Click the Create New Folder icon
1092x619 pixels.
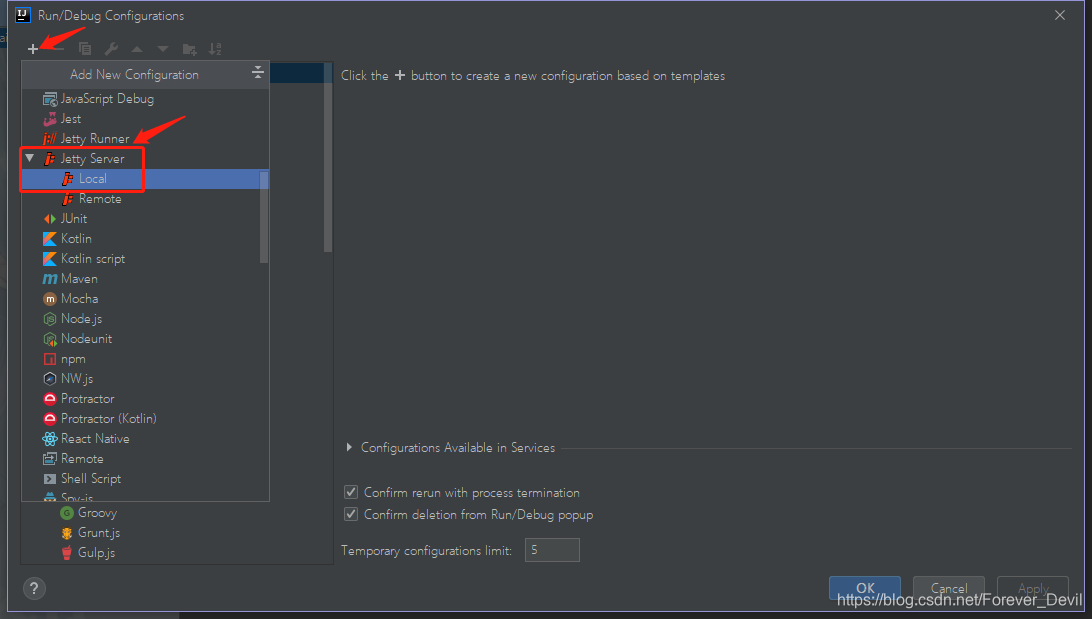[x=189, y=49]
